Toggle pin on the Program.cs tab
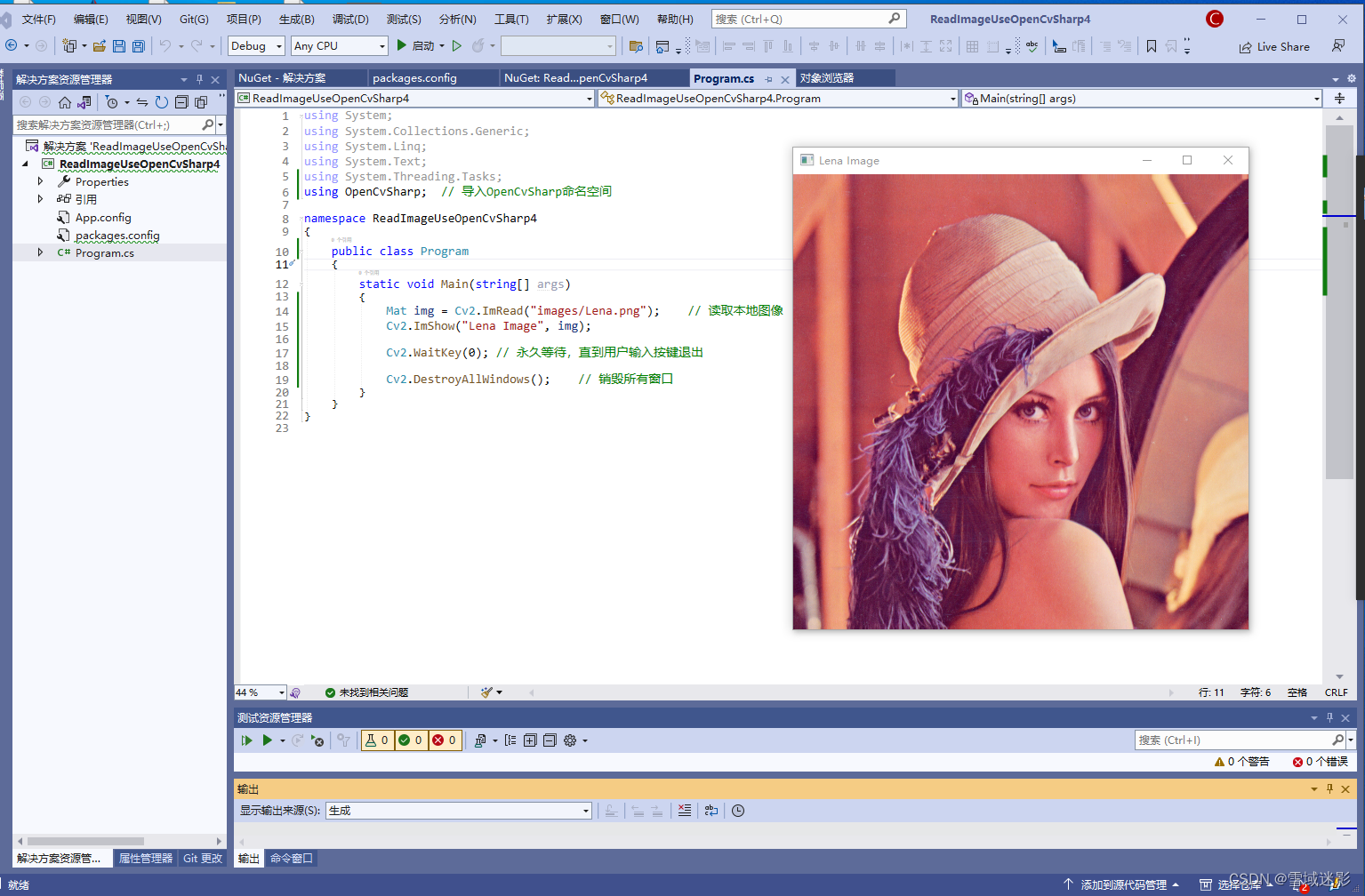1365x896 pixels. click(769, 79)
